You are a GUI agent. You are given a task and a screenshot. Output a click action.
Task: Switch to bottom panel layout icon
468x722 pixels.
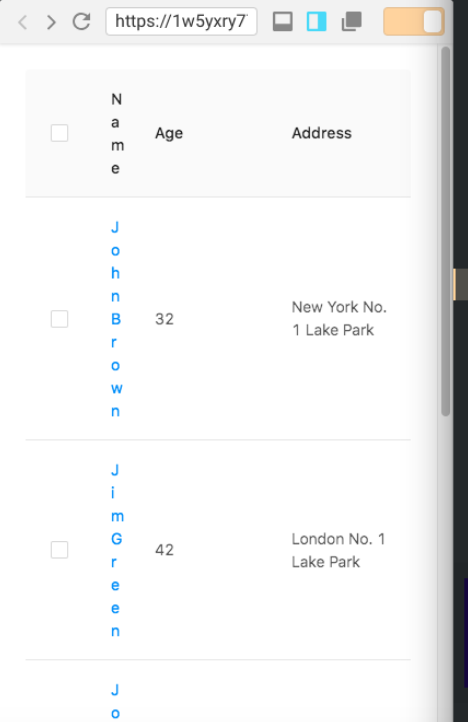(282, 21)
